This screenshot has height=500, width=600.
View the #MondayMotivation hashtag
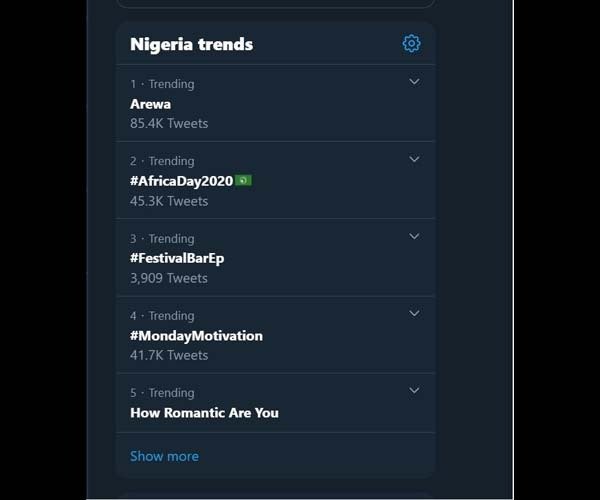tap(196, 336)
